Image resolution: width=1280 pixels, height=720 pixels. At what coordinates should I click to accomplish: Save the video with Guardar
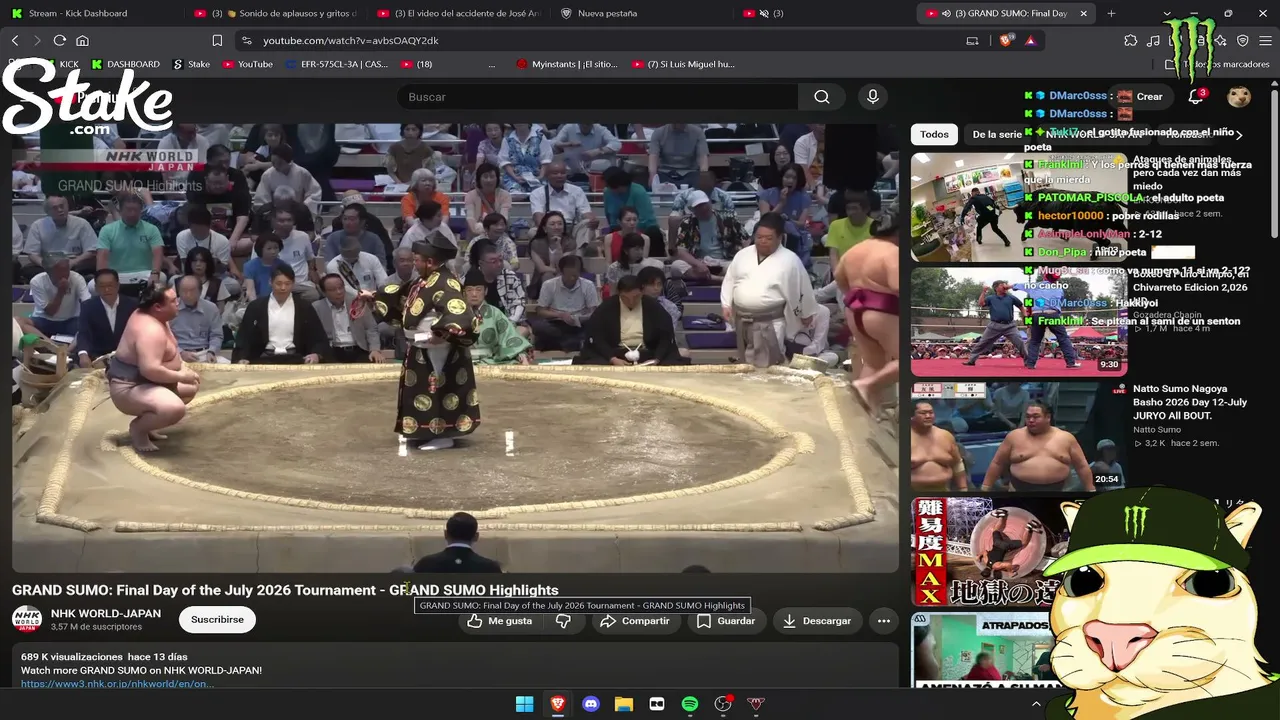pyautogui.click(x=725, y=621)
